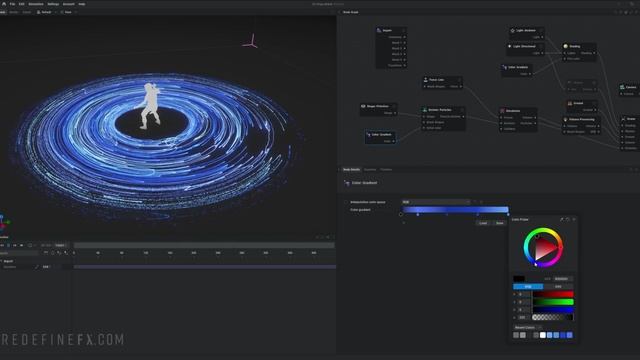Select the Light Directional node icon
Viewport: 640px width, 360px height.
click(x=509, y=46)
